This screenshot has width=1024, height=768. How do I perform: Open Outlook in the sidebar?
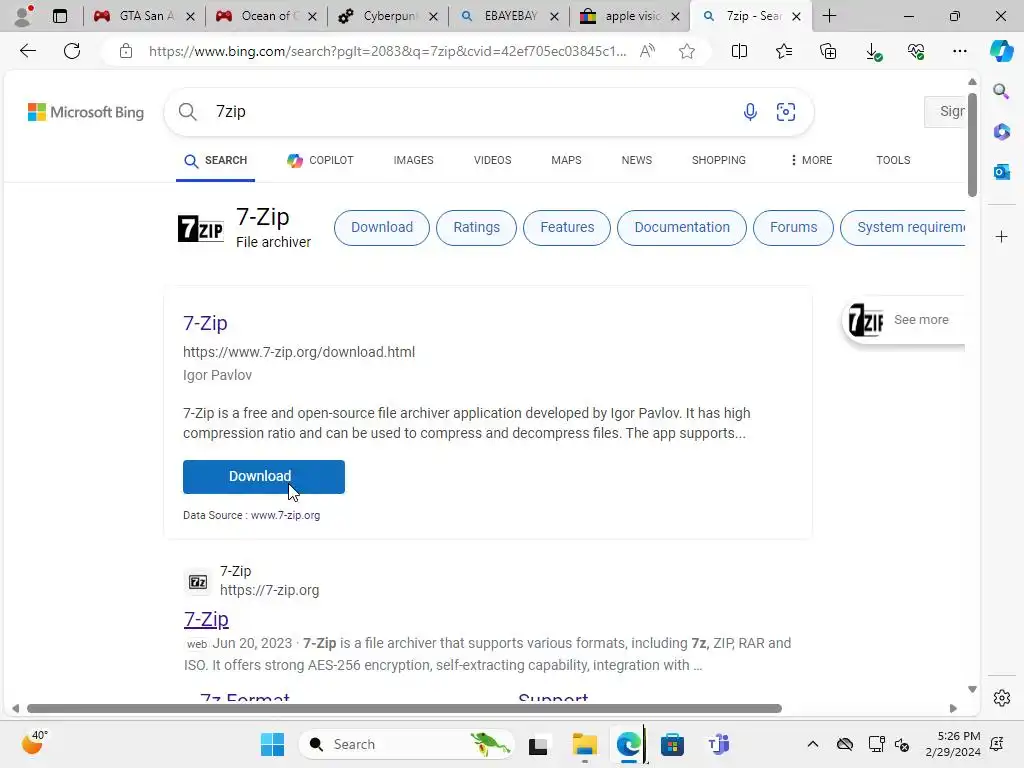(x=1001, y=172)
